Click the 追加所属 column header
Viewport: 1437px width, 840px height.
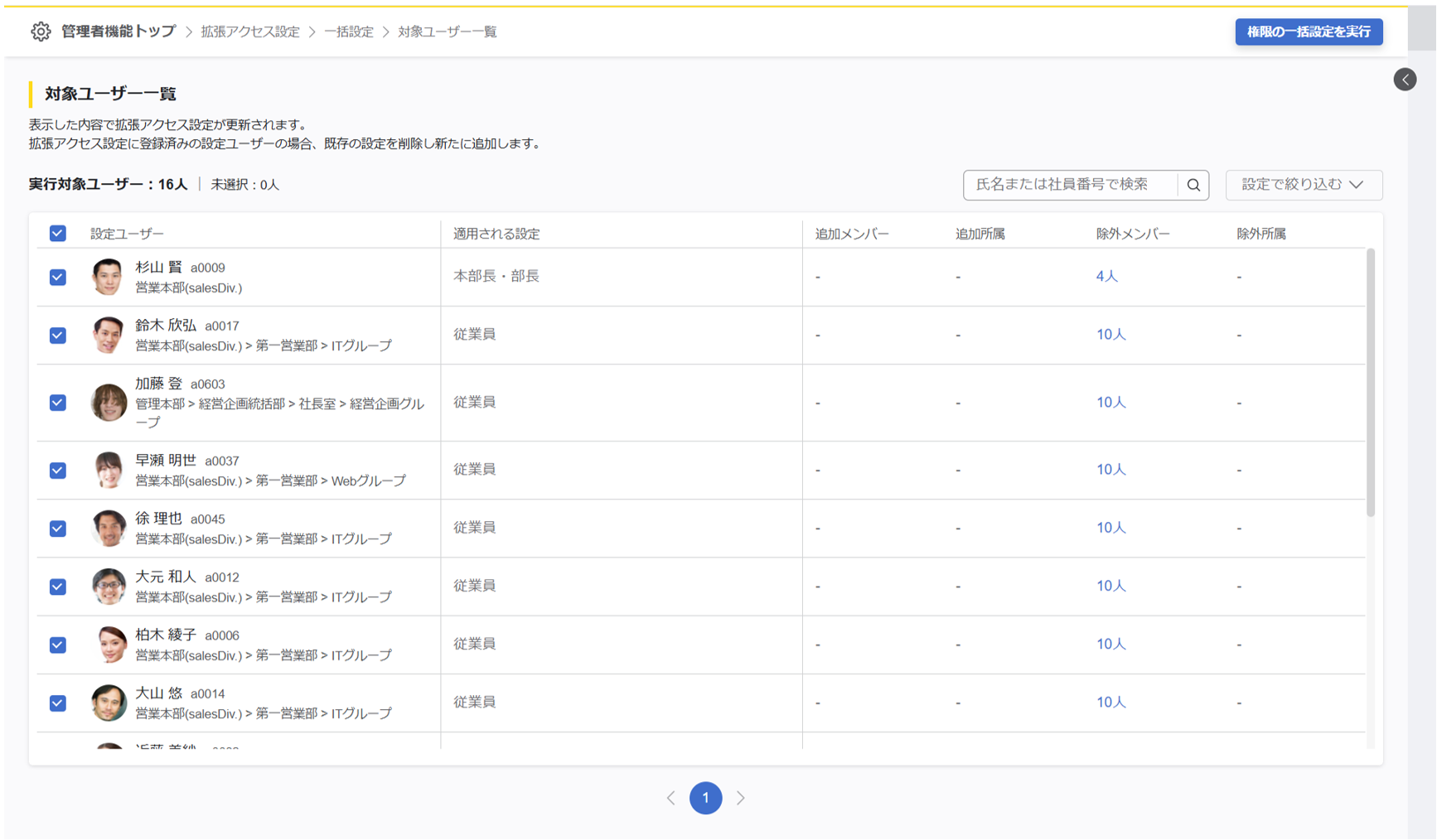tap(980, 234)
